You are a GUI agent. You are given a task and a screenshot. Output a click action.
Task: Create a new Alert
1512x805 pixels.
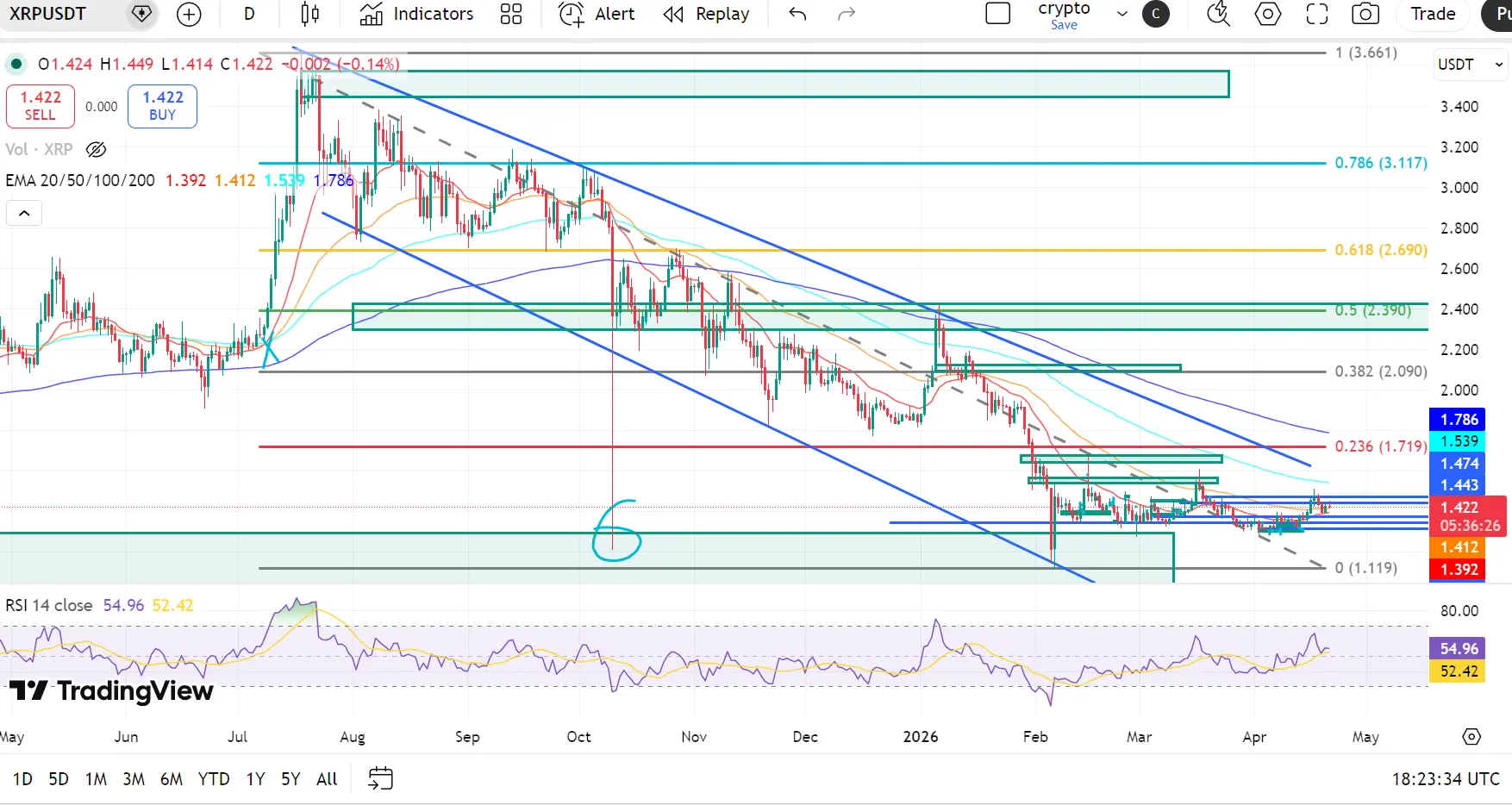pos(597,14)
